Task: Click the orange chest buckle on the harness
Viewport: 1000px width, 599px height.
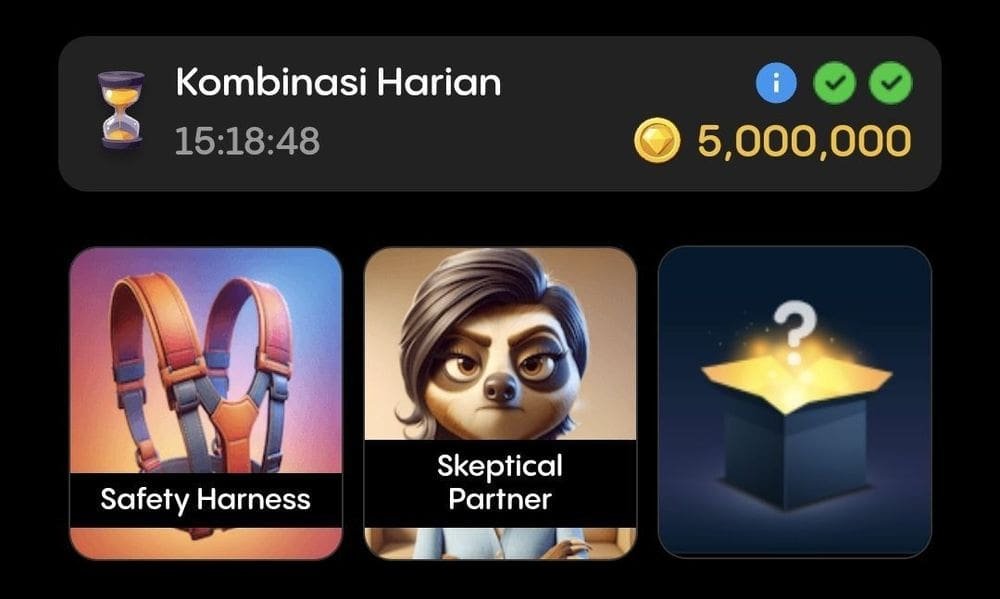Action: click(234, 426)
